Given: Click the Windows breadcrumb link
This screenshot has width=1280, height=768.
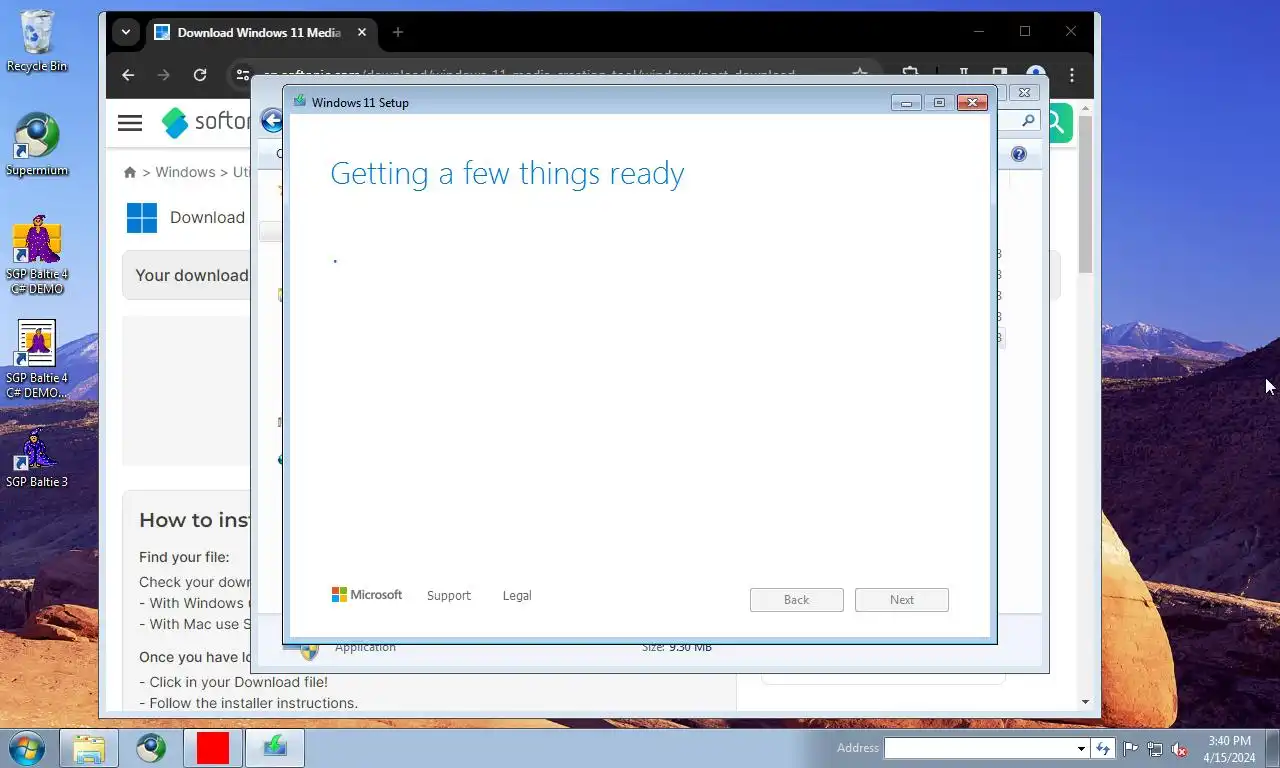Looking at the screenshot, I should [185, 172].
